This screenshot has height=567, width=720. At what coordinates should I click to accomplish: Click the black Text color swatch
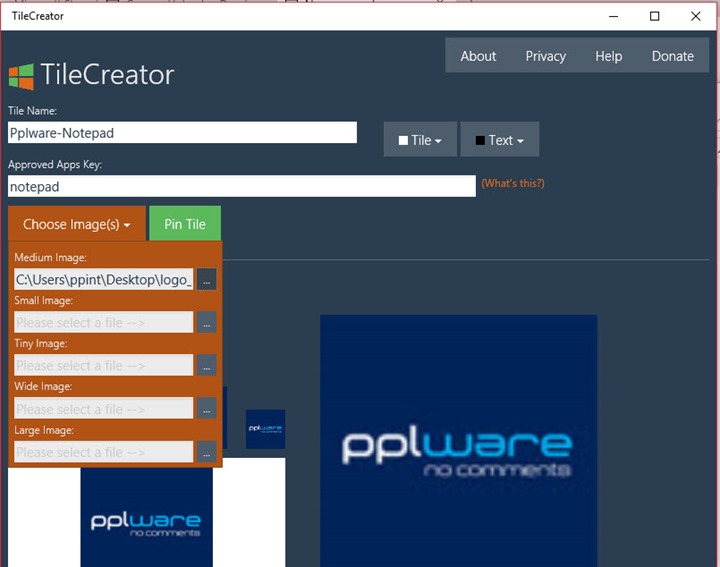tap(480, 140)
